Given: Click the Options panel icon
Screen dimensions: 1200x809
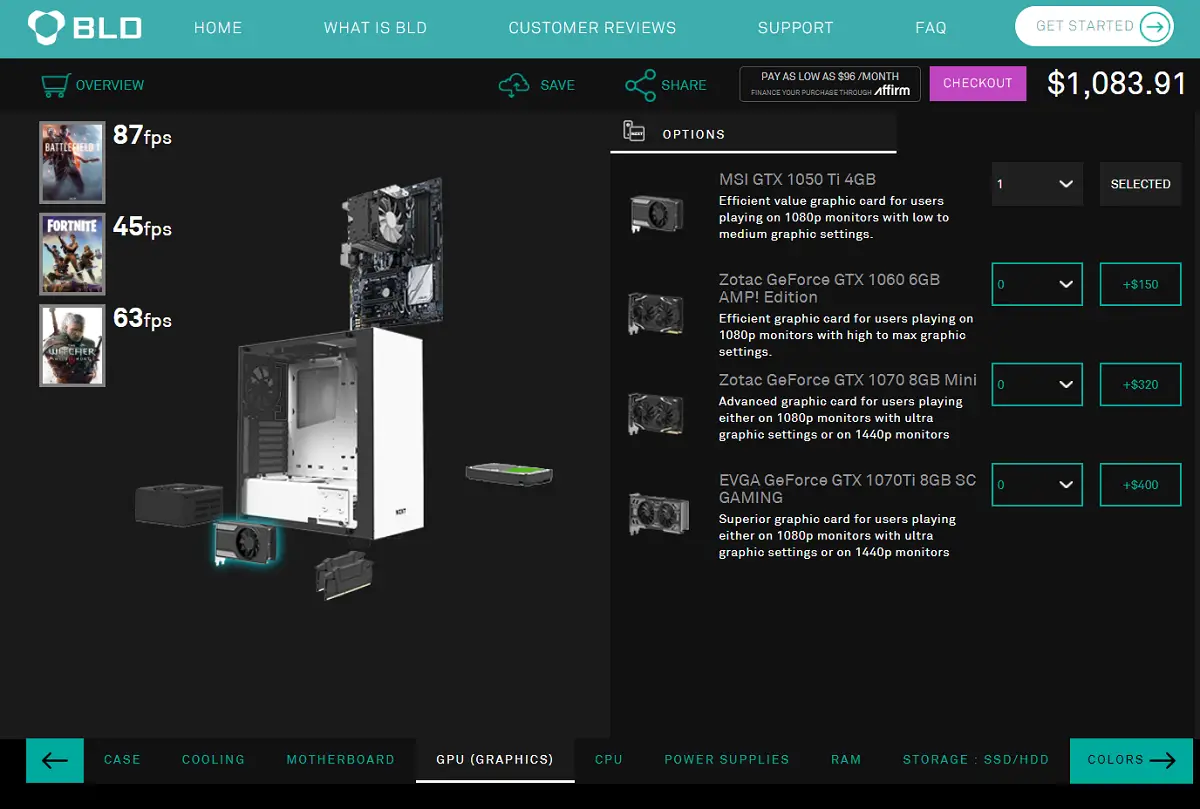Looking at the screenshot, I should [633, 131].
